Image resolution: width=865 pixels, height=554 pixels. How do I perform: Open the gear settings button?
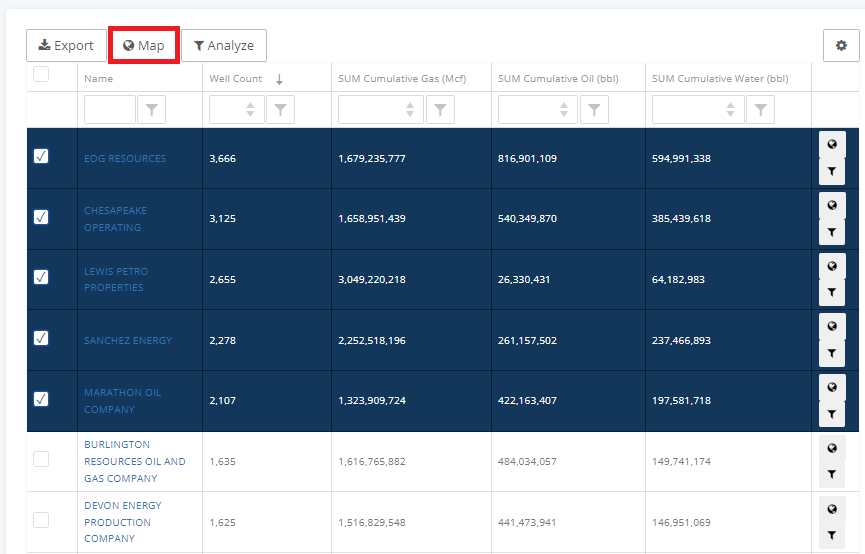pyautogui.click(x=841, y=45)
